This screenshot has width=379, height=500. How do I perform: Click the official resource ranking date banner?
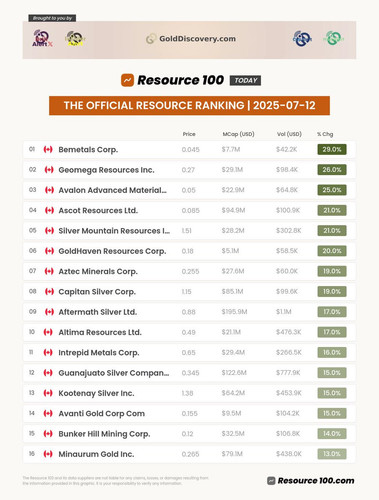click(189, 106)
